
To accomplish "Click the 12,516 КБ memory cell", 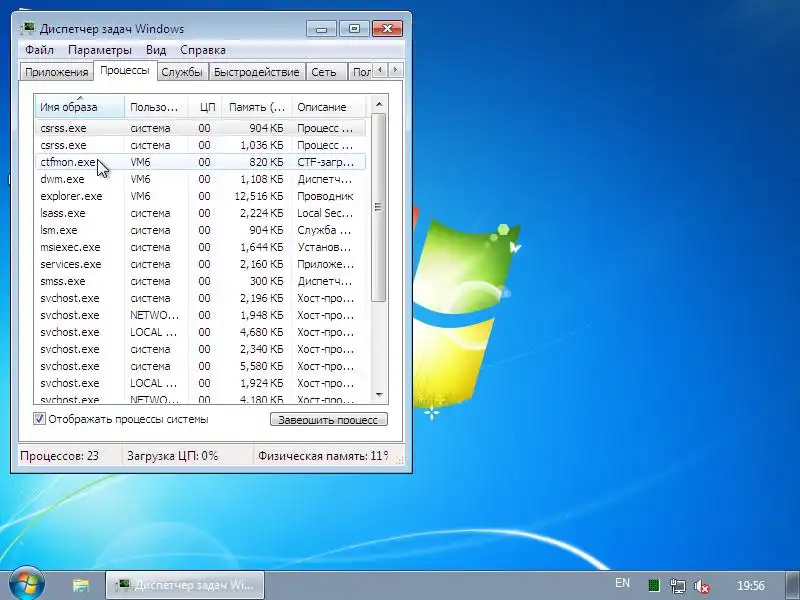I will tap(259, 196).
